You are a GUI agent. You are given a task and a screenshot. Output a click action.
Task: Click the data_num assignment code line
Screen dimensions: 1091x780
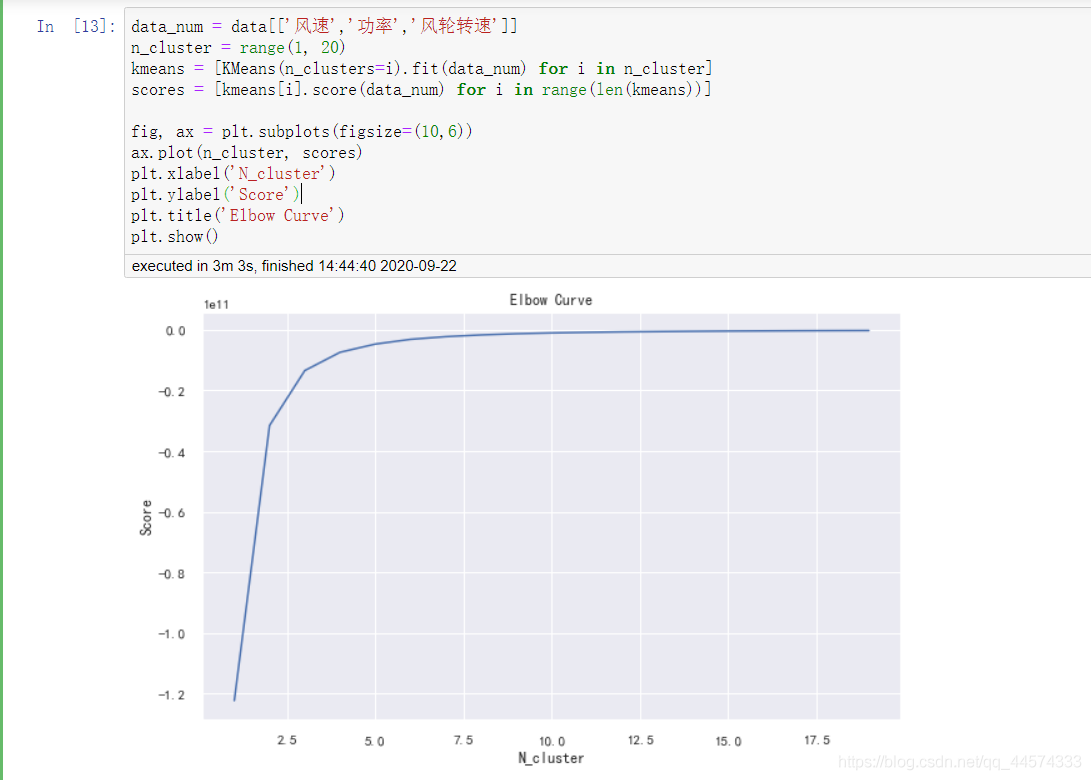(x=324, y=26)
